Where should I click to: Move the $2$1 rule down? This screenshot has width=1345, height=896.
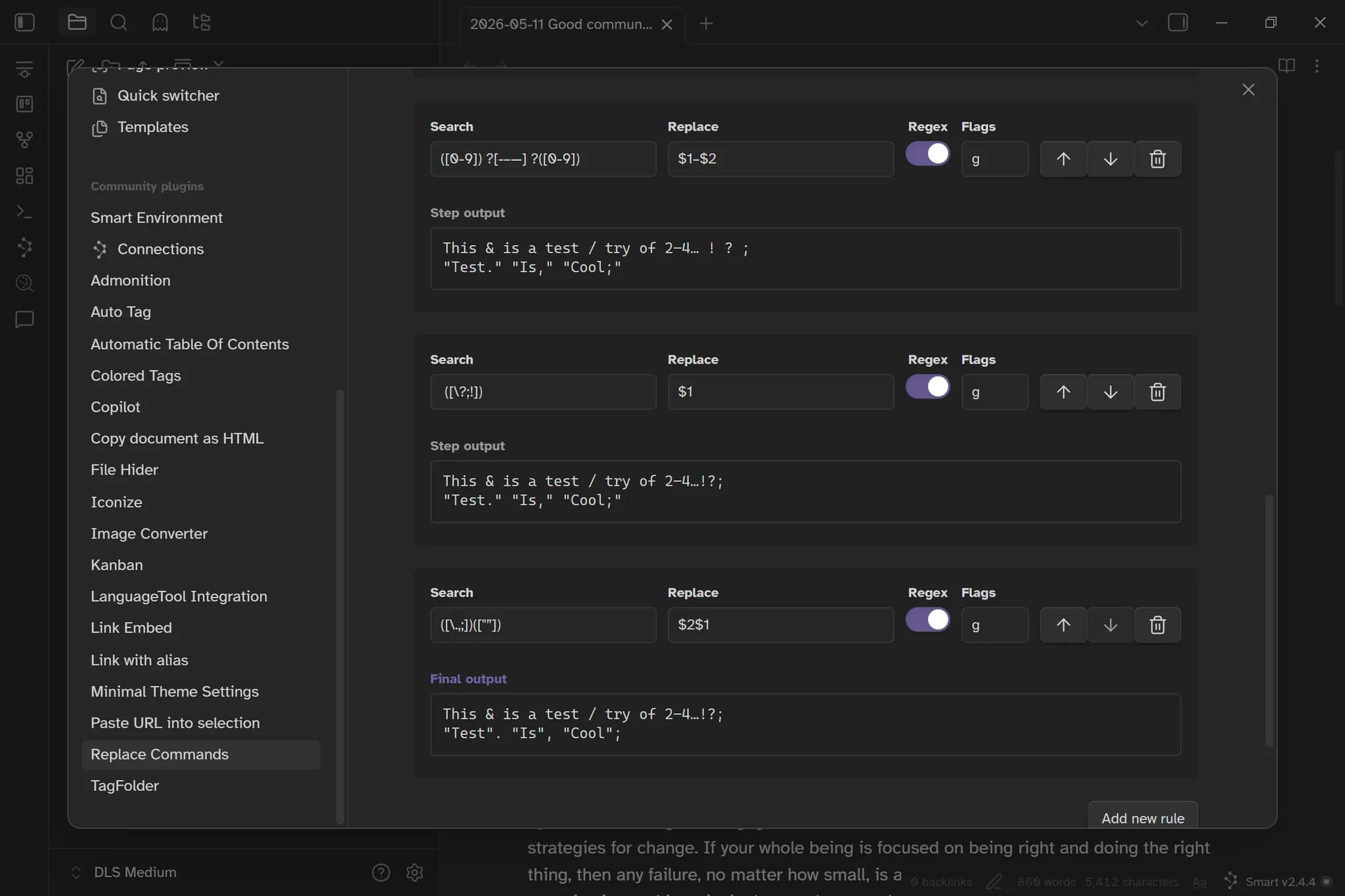click(1111, 625)
